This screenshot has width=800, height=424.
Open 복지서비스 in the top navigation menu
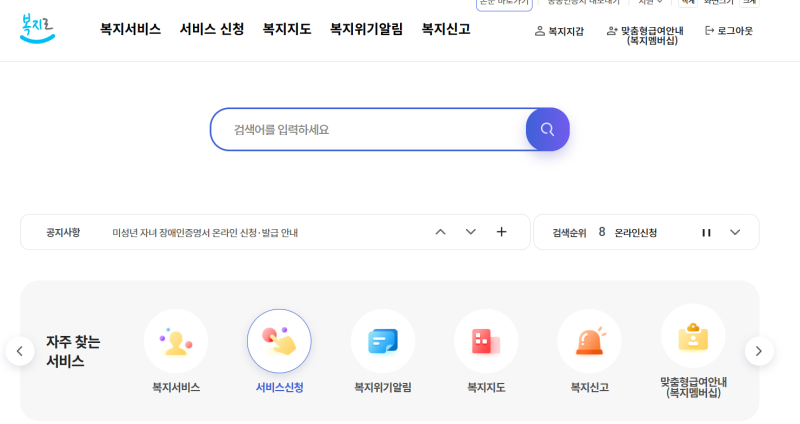pos(130,29)
